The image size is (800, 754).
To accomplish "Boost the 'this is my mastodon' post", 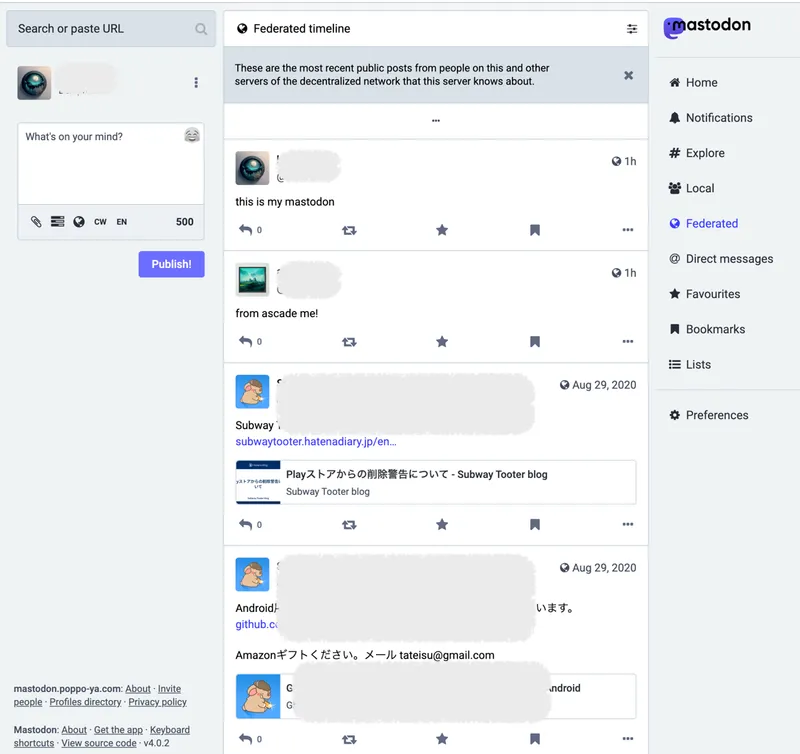I will (349, 231).
